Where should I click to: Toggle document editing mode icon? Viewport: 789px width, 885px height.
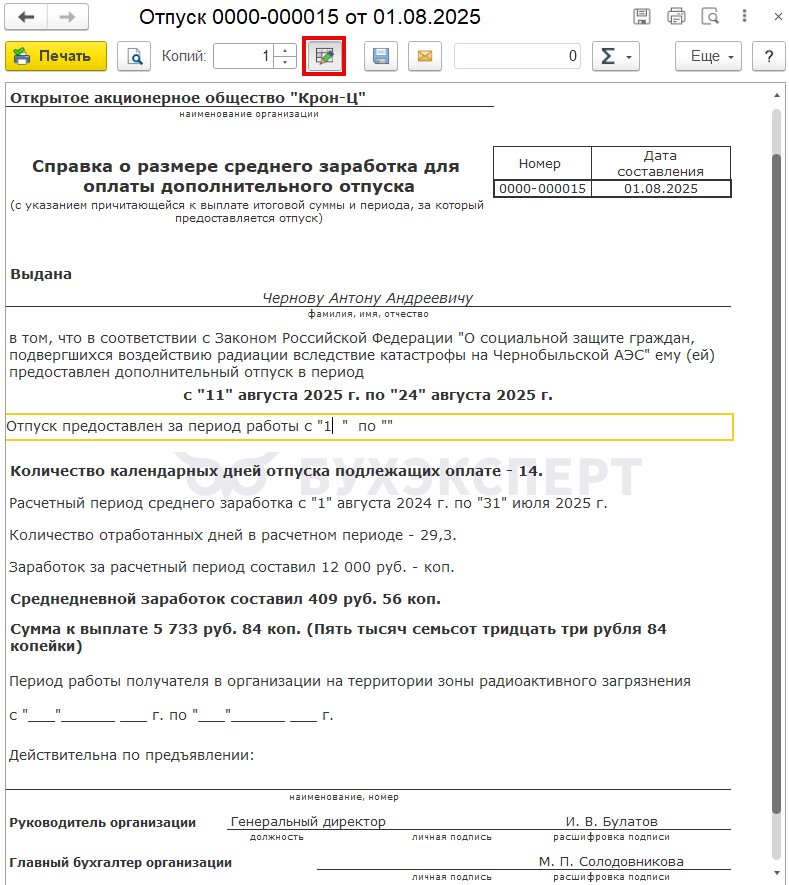click(x=324, y=56)
